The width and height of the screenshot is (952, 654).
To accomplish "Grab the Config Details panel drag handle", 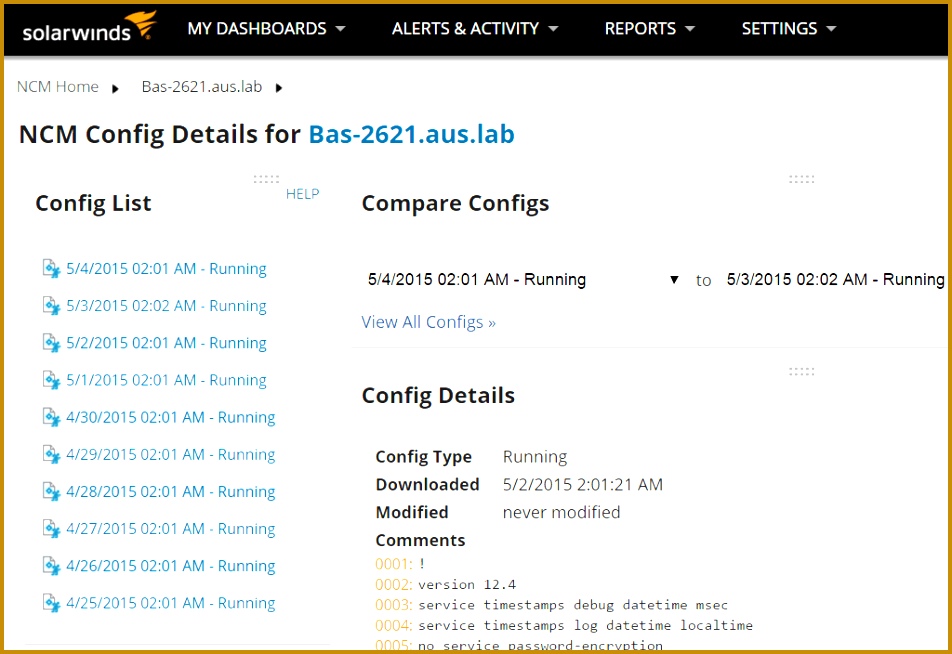I will click(x=801, y=370).
